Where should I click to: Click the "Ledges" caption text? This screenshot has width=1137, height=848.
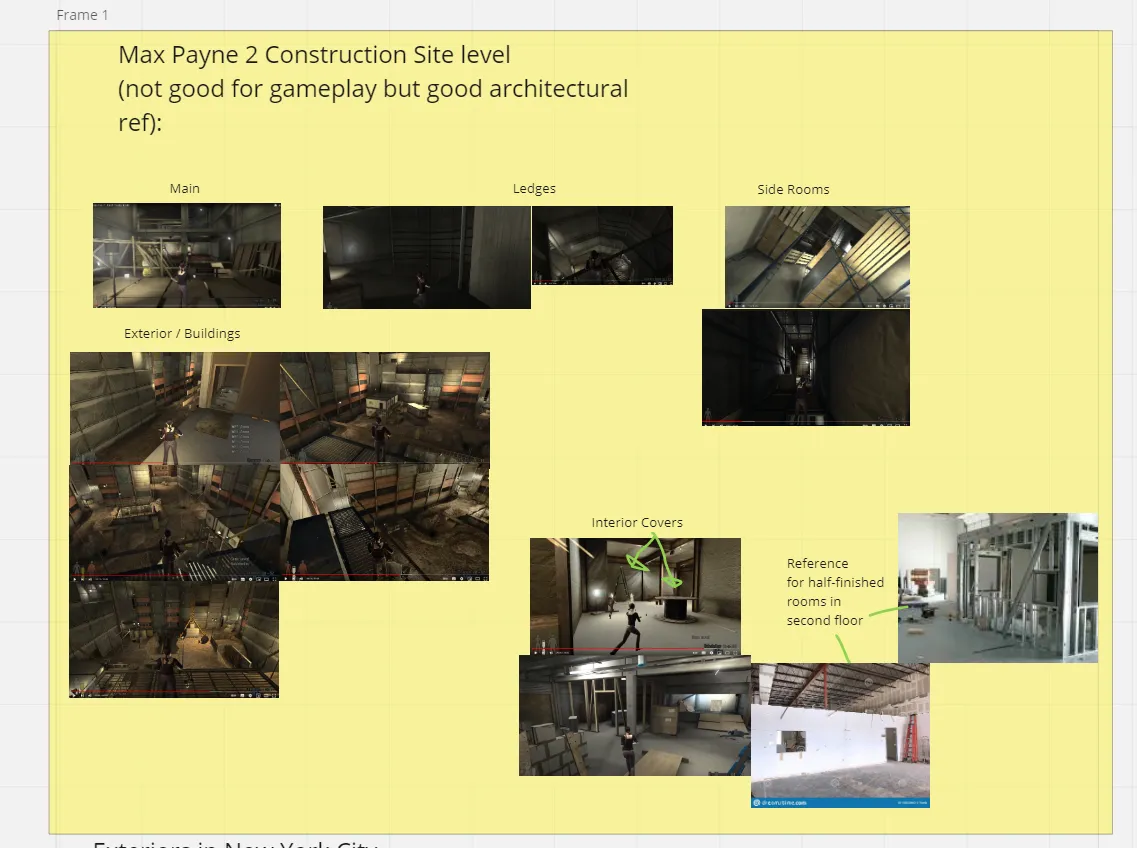[534, 189]
